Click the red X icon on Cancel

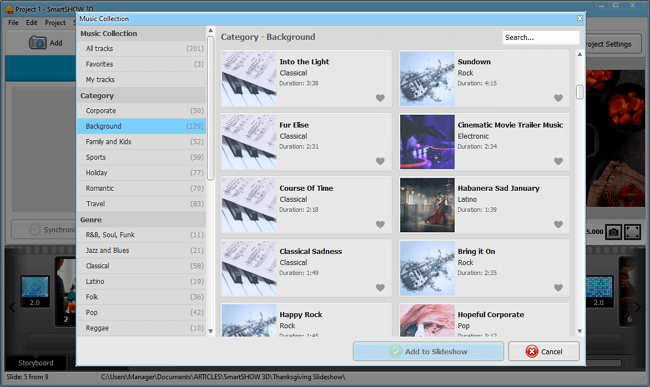[532, 351]
